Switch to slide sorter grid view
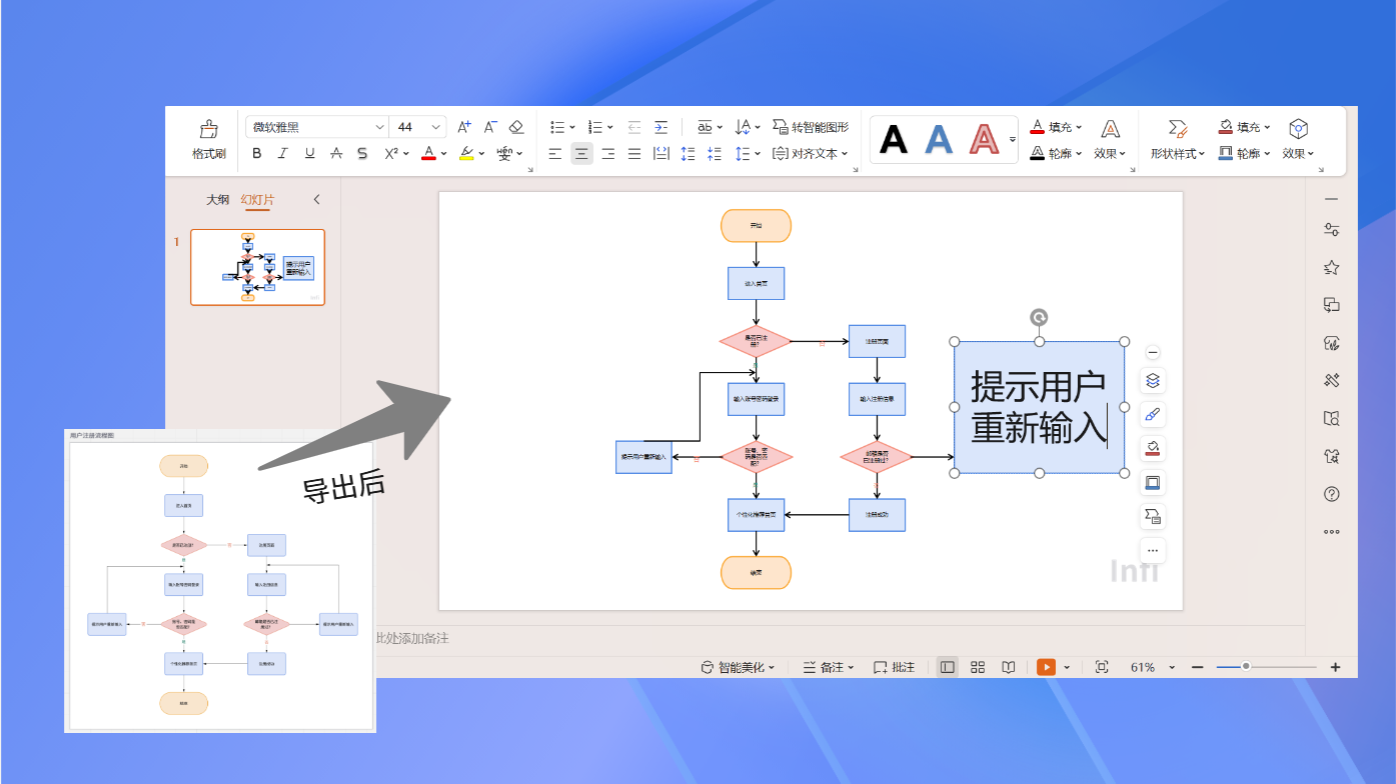The image size is (1396, 784). tap(978, 667)
